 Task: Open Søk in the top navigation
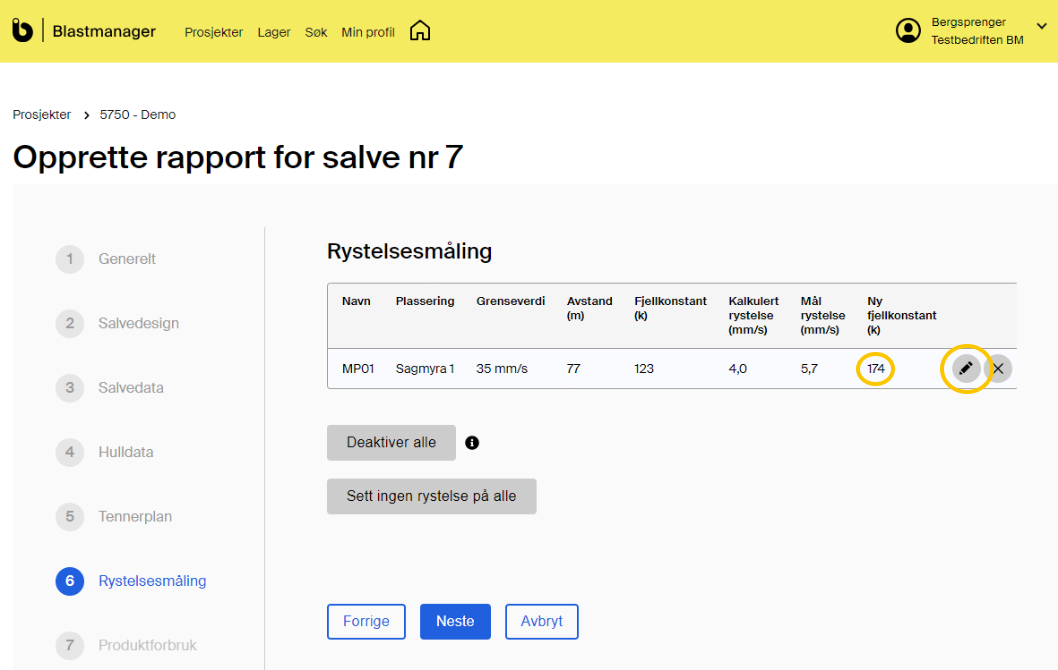(x=316, y=32)
